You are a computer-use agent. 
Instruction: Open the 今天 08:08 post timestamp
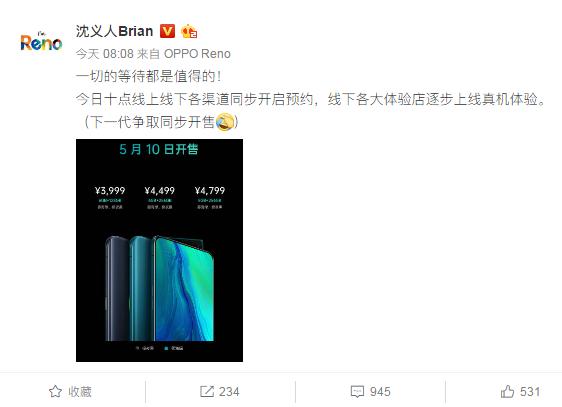[105, 54]
